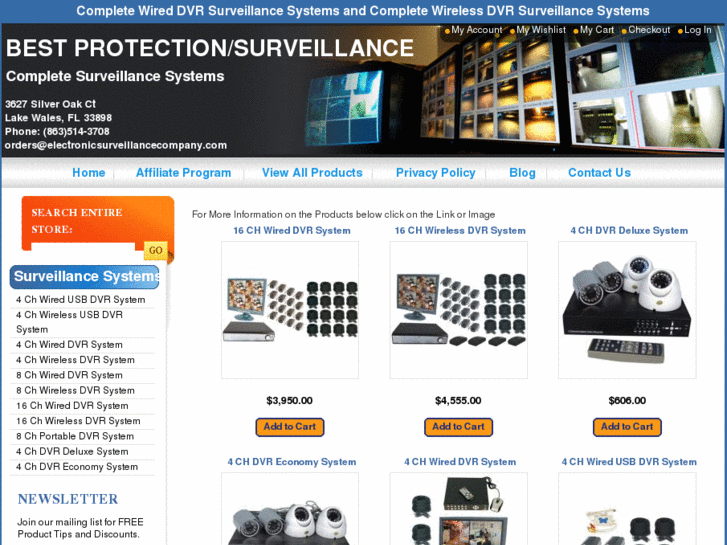Open the My Account link
Image resolution: width=727 pixels, height=545 pixels.
(x=476, y=30)
